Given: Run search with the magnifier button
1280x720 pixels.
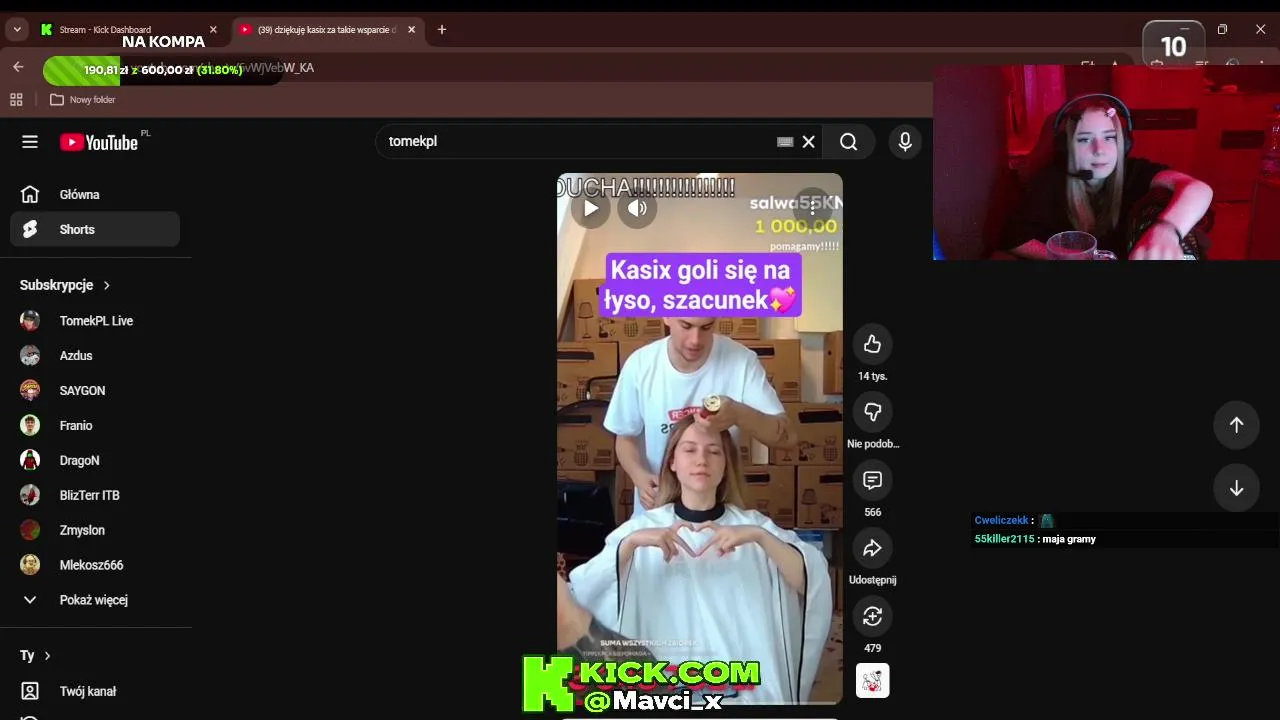Looking at the screenshot, I should pos(848,142).
